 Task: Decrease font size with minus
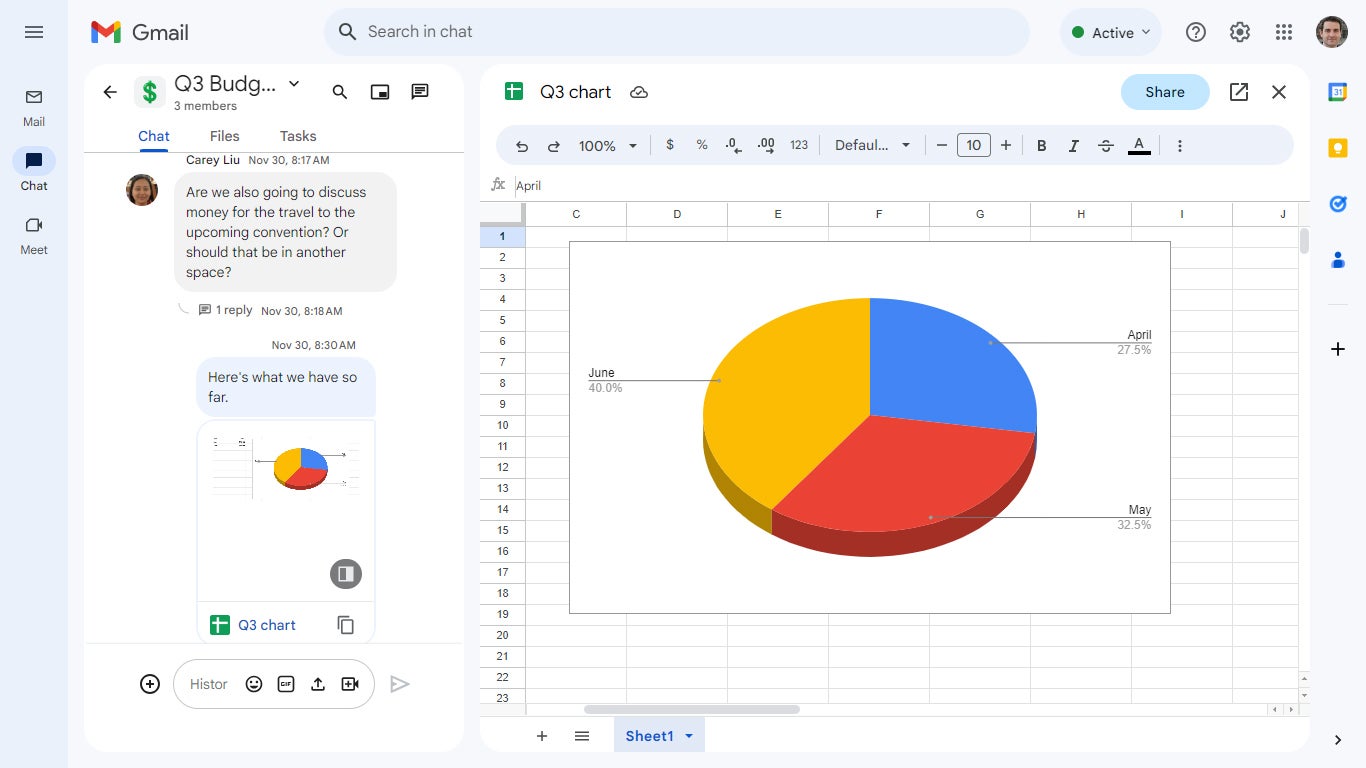coord(942,146)
